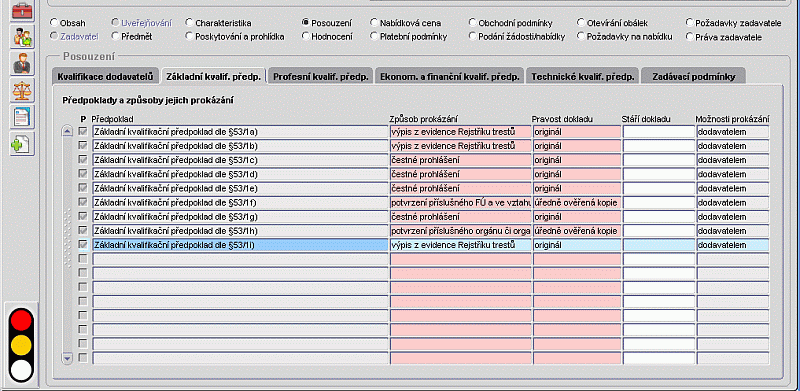Click the Způsob prokázání column header
The image size is (800, 391).
tap(423, 119)
